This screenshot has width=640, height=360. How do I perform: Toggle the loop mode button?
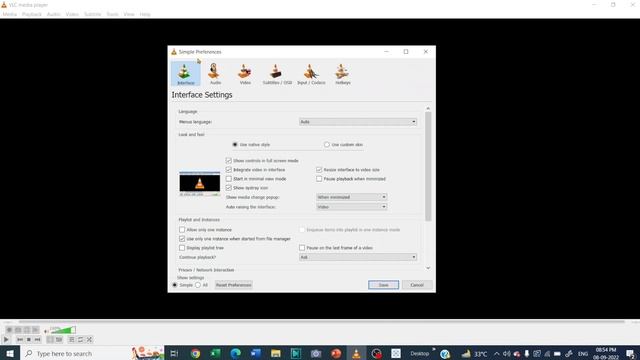click(x=80, y=340)
